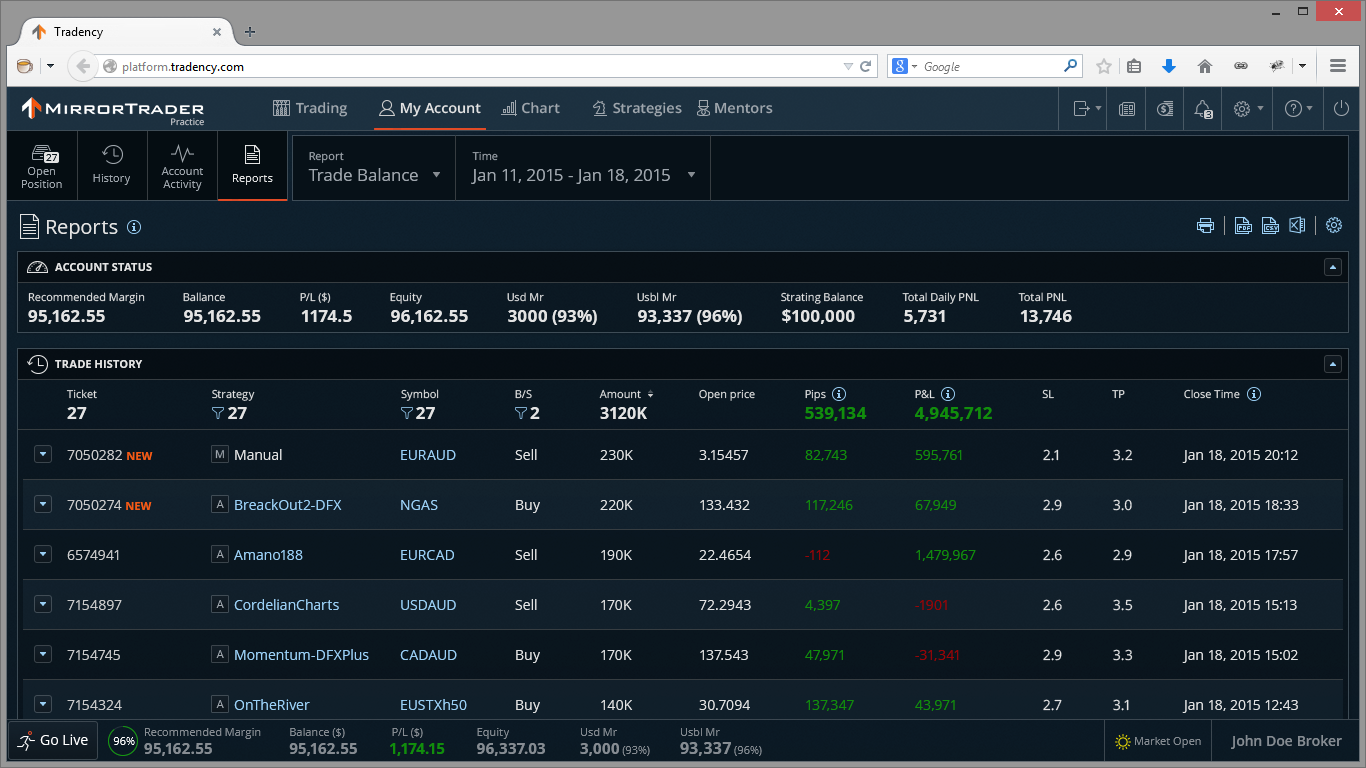Viewport: 1366px width, 768px height.
Task: Open notifications bell with 3 badge
Action: [x=1203, y=109]
